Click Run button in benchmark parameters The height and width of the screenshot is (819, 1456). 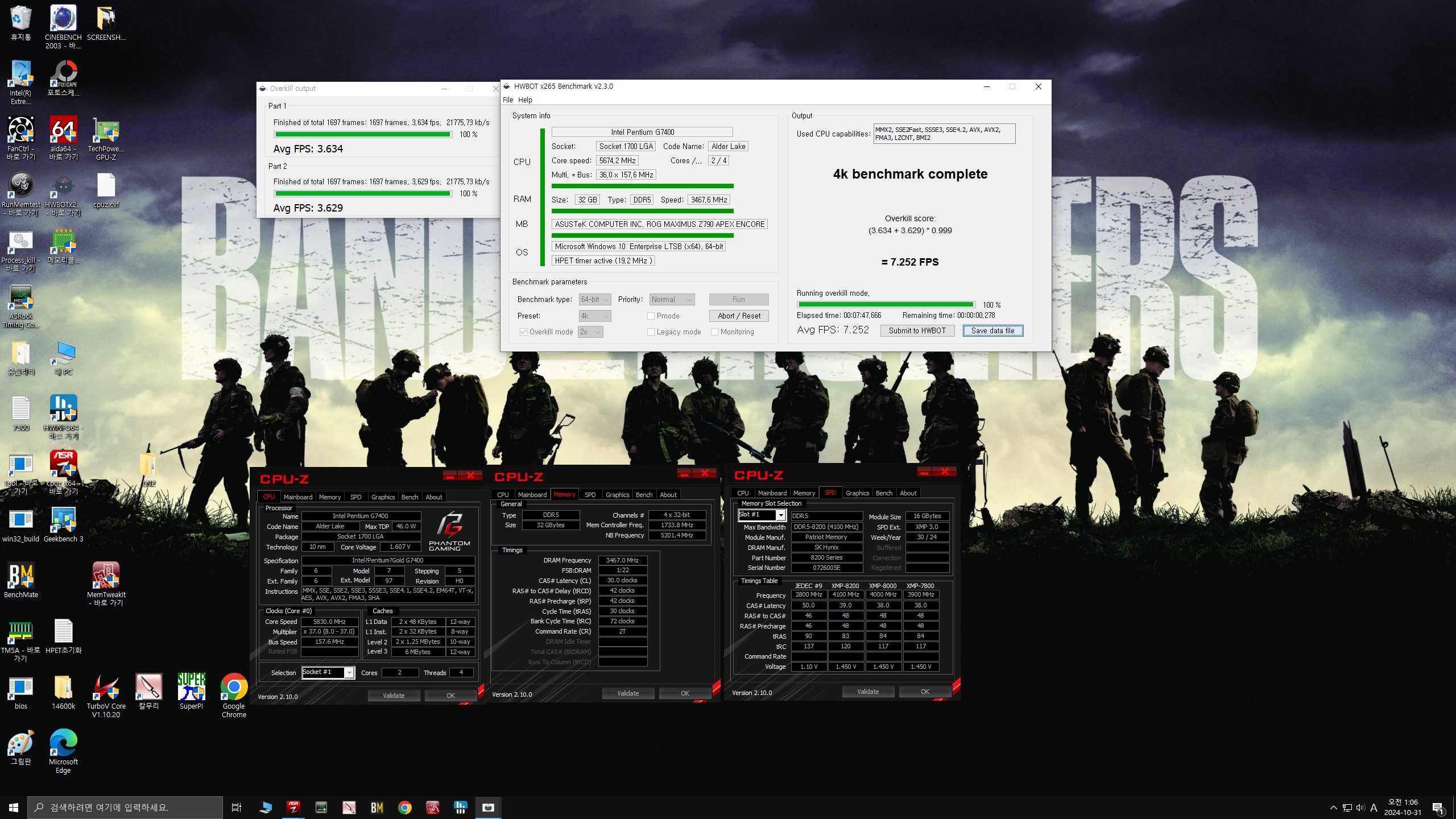739,299
